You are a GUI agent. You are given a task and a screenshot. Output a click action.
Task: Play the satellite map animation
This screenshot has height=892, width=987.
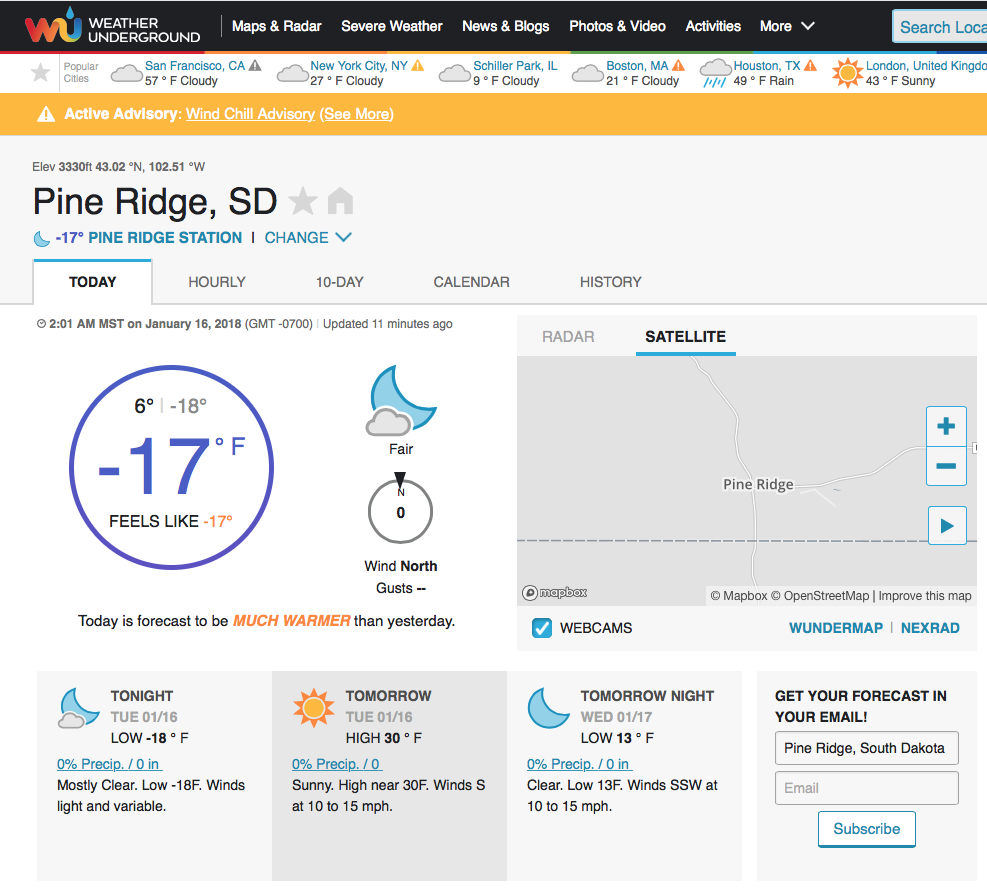[947, 525]
